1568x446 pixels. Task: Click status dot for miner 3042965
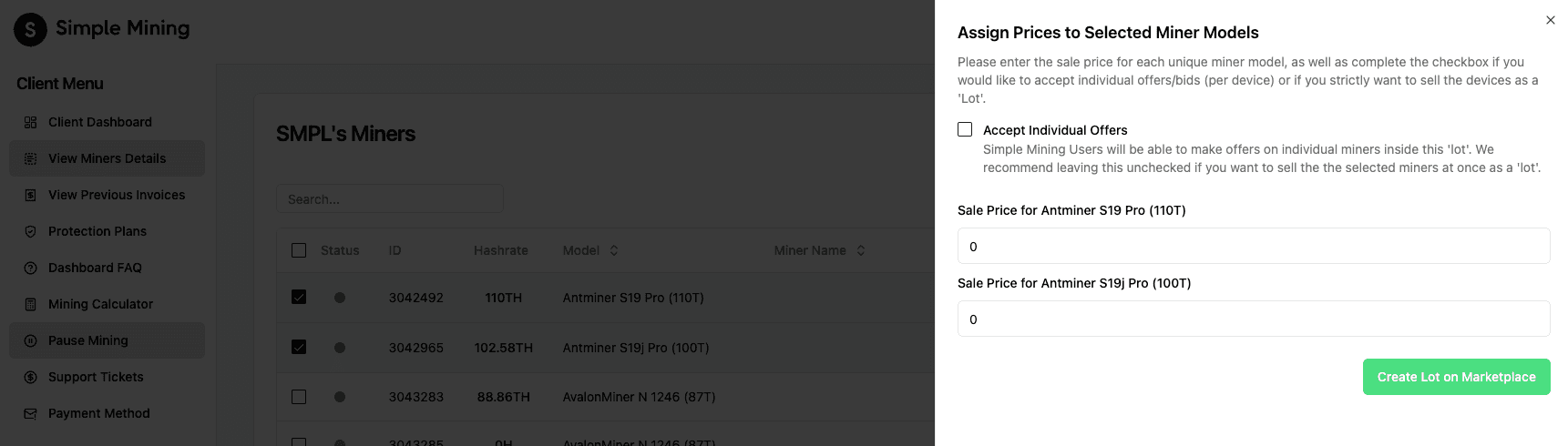[x=340, y=348]
